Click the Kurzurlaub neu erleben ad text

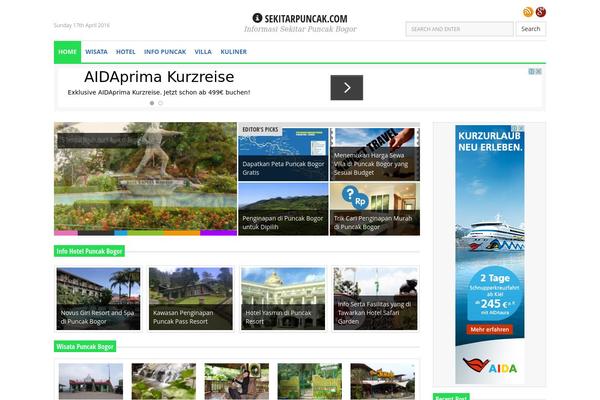(490, 141)
